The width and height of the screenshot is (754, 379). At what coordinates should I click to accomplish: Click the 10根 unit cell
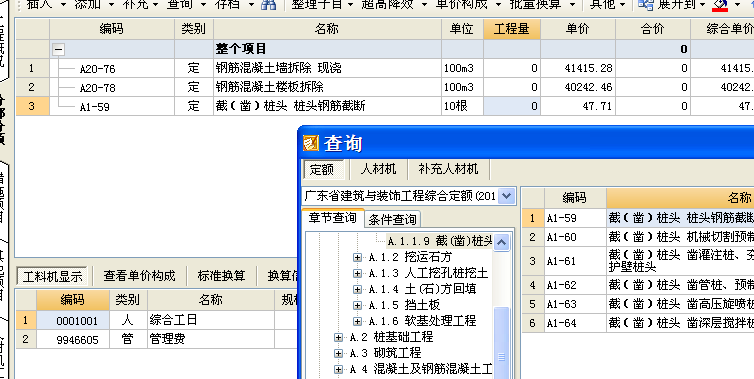pos(462,106)
